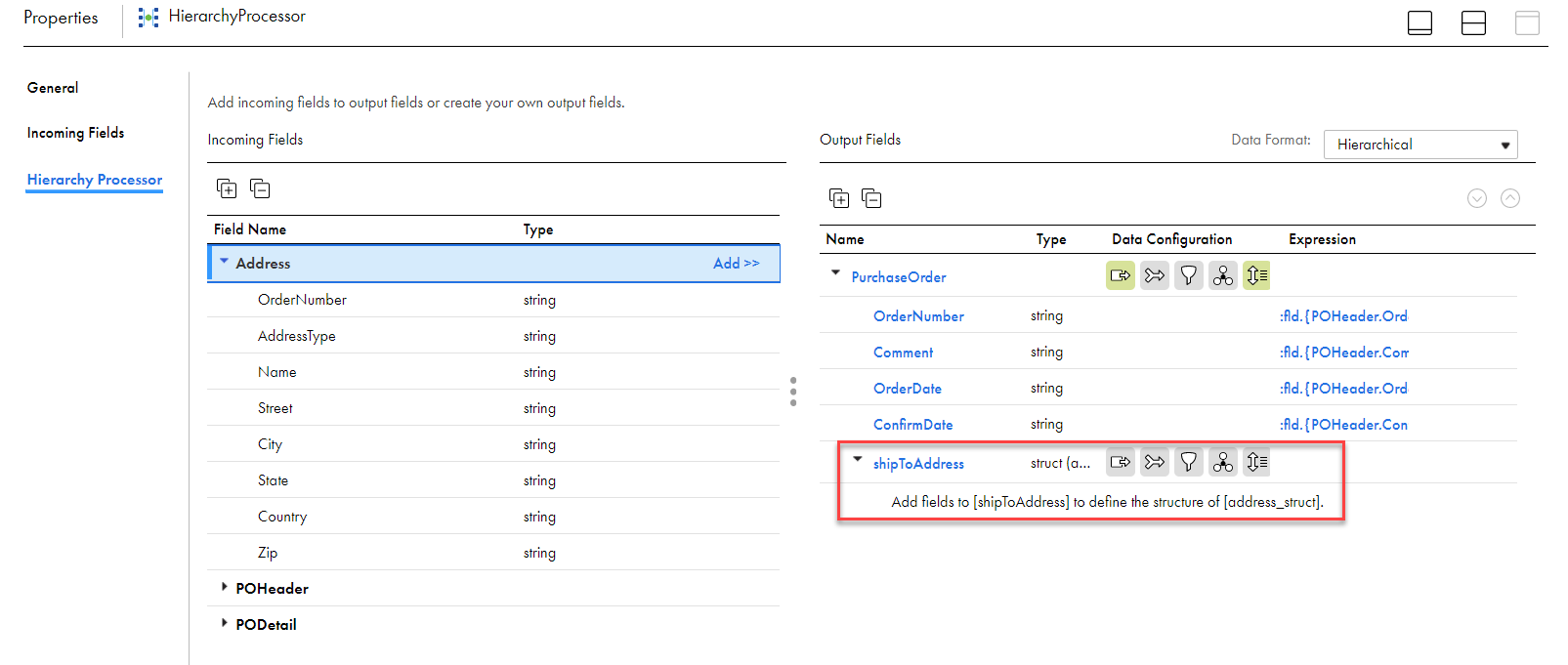The image size is (1568, 665).
Task: Click the POHeader group label
Action: coord(272,589)
